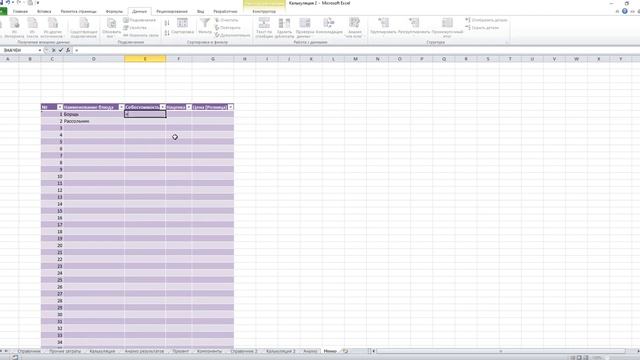Open filter dropdown for Себестоимость column
This screenshot has height=360, width=640.
click(163, 107)
